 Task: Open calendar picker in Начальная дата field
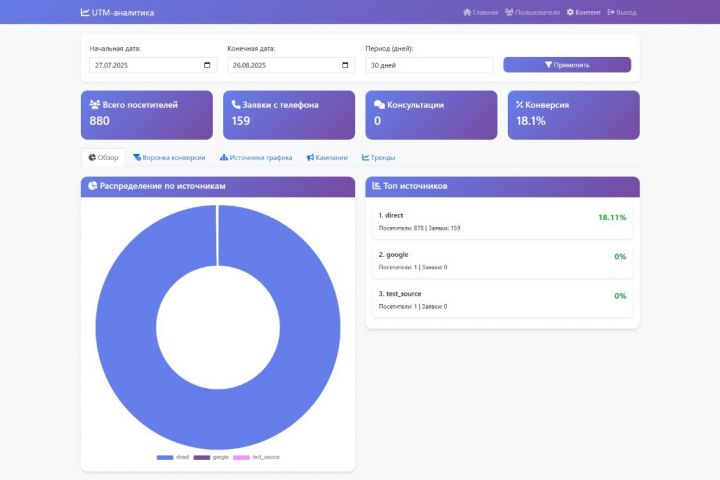pyautogui.click(x=207, y=65)
